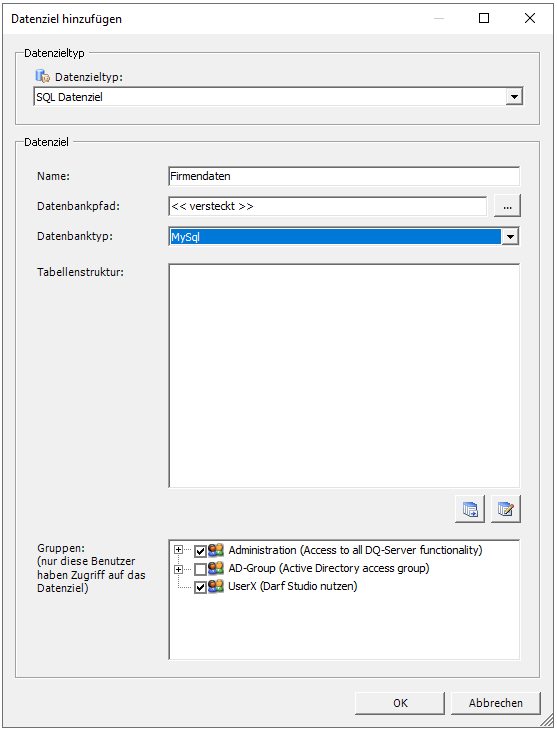Click the Datenbankpfad versteckt field

[x=327, y=206]
